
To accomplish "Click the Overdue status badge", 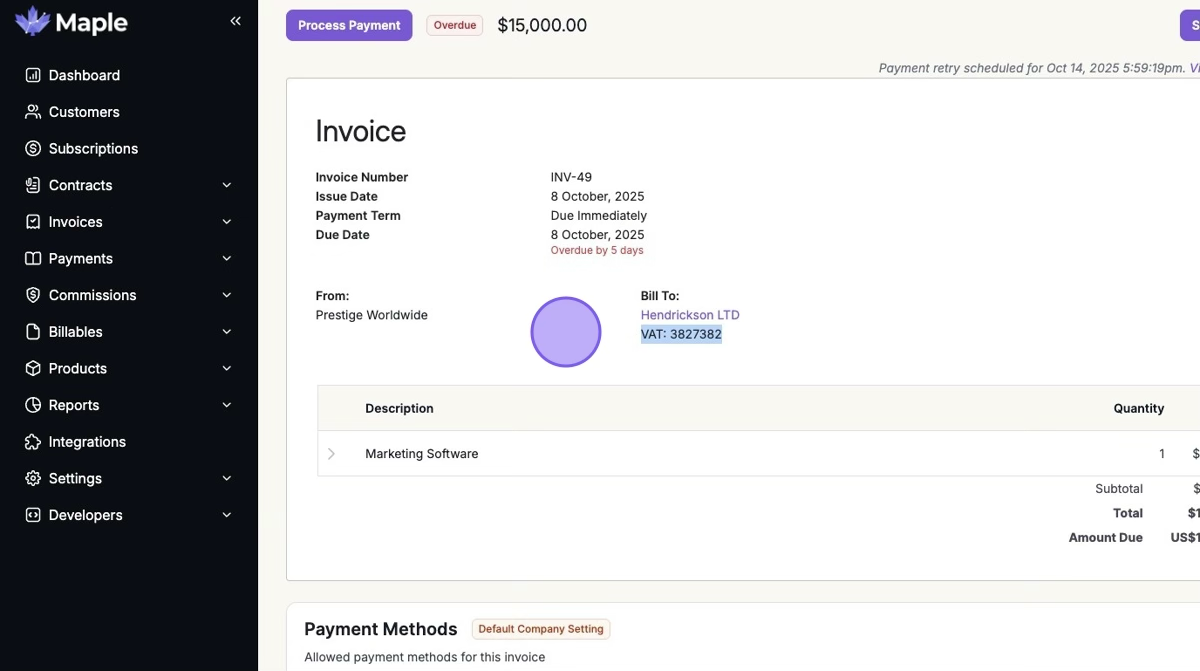I will [x=455, y=25].
